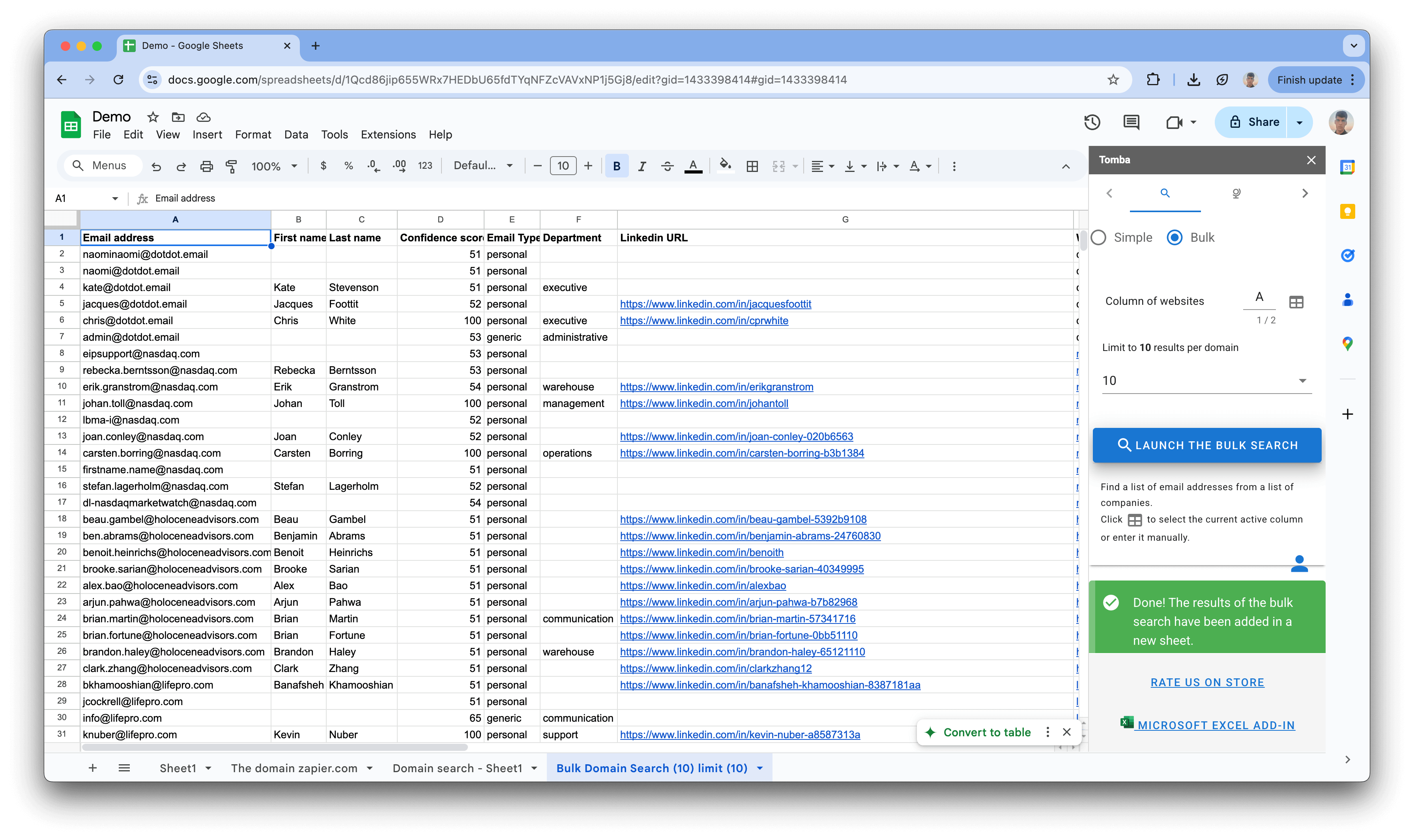Screen dimensions: 1414x840
Task: Click Tomba select active column icon
Action: [1296, 302]
